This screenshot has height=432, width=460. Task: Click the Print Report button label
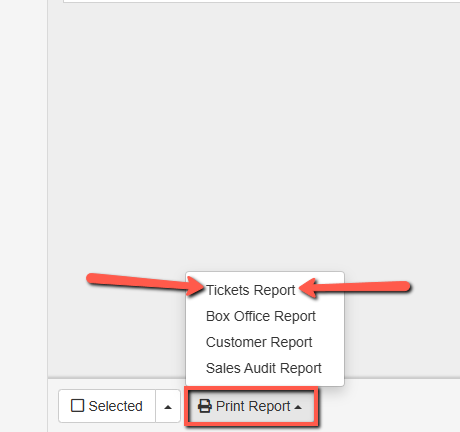coord(253,406)
